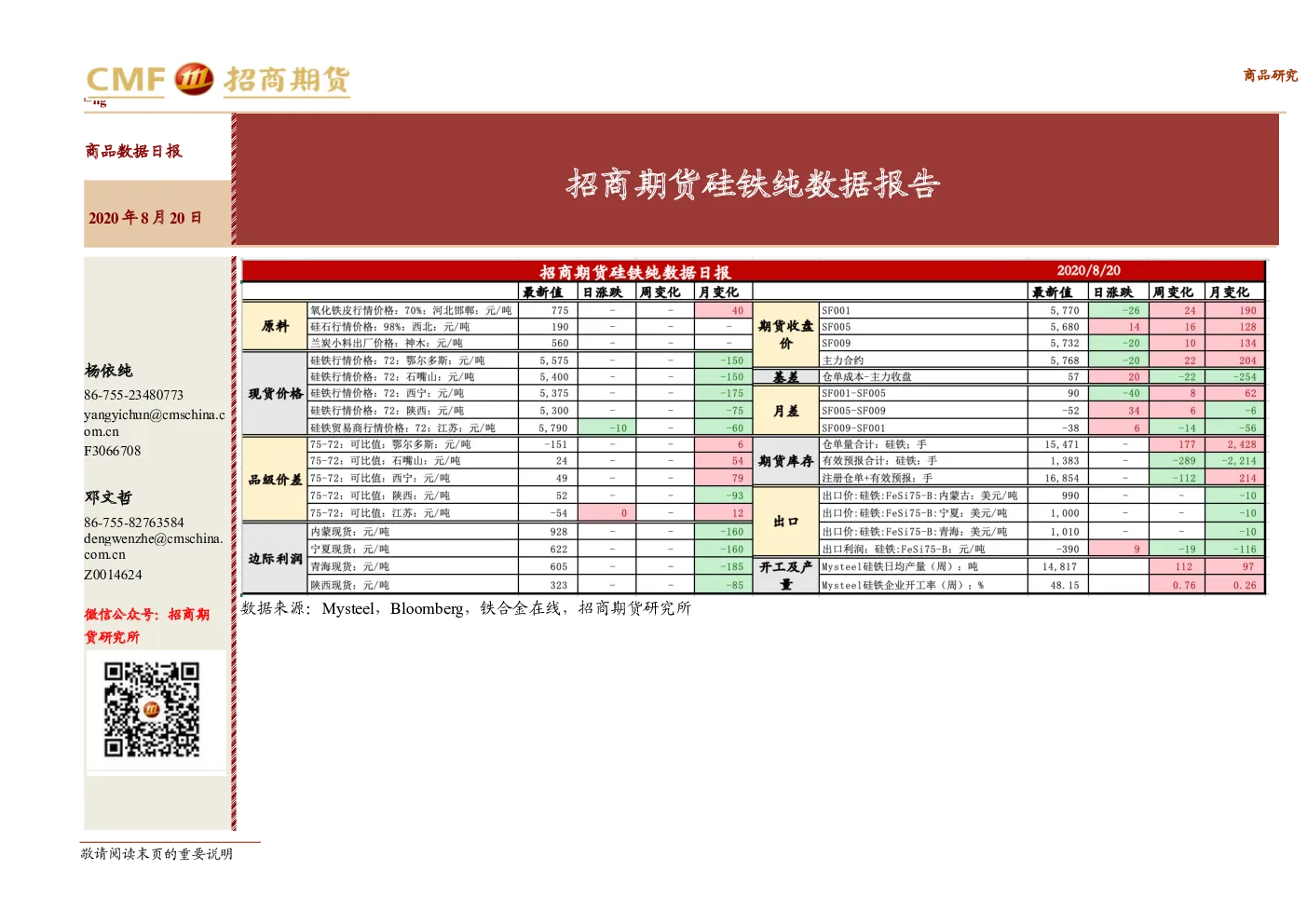Click the Mysteel硅铁企业开工率 row label
Viewport: 1307px width, 924px height.
pyautogui.click(x=903, y=585)
